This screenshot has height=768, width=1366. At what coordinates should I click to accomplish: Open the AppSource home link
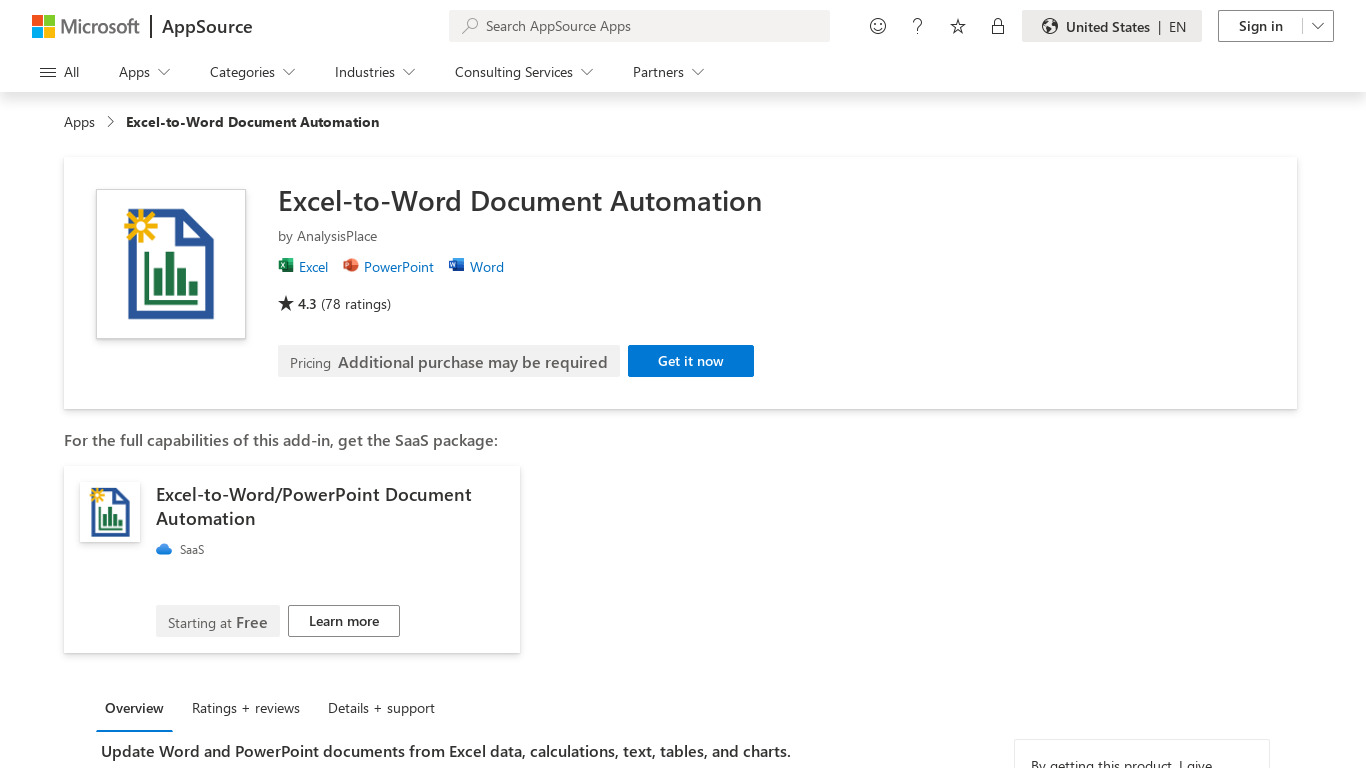point(207,27)
